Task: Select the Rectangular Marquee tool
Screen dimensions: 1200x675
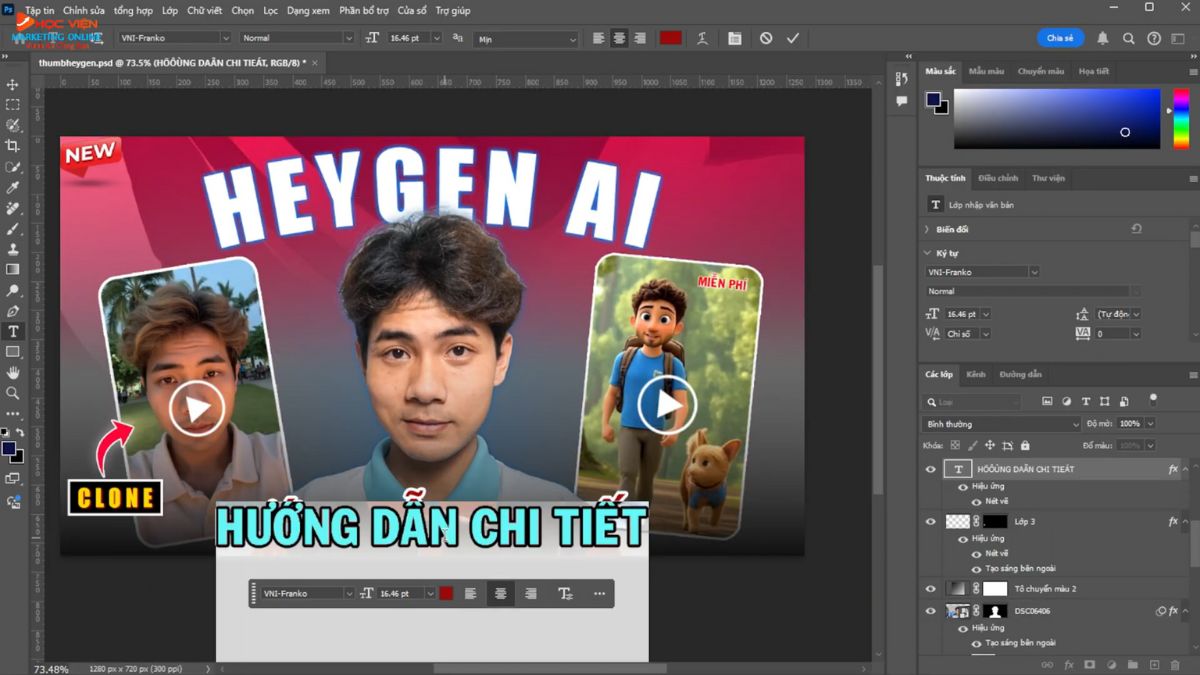Action: [x=13, y=105]
